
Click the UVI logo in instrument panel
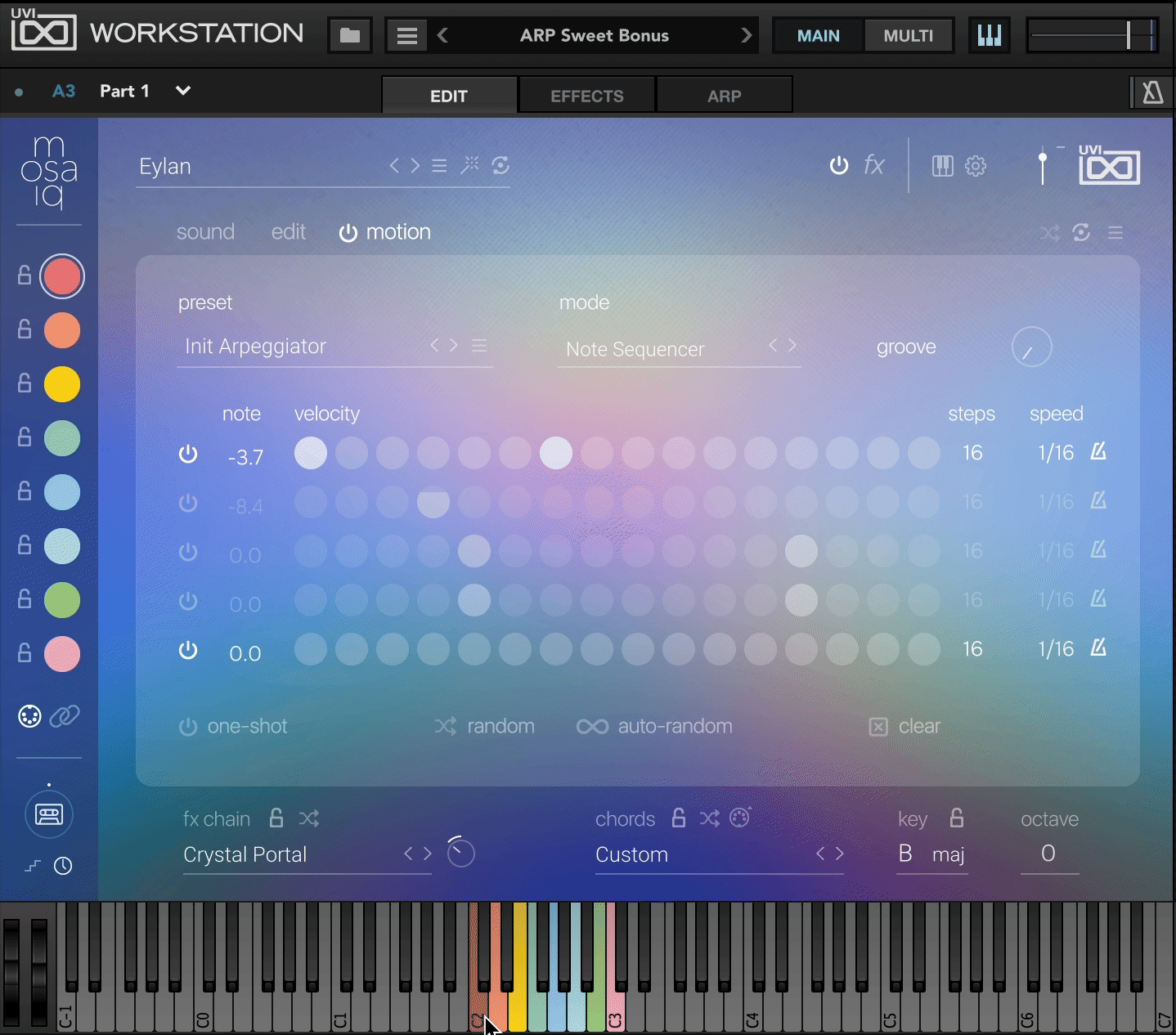[1109, 165]
